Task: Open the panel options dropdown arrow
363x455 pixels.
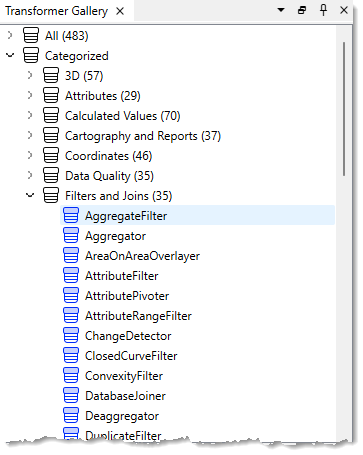Action: [x=281, y=10]
